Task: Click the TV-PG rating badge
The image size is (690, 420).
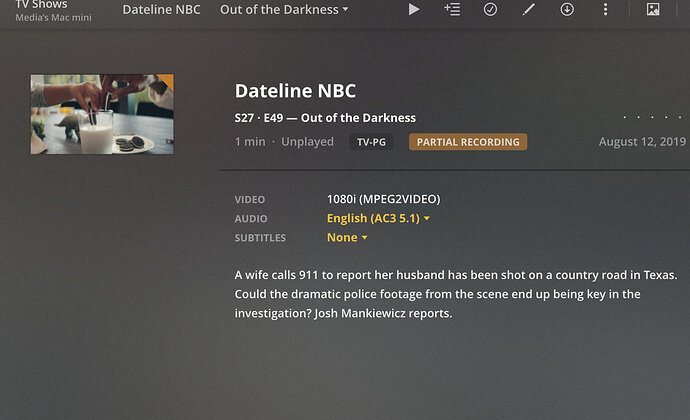Action: tap(371, 142)
